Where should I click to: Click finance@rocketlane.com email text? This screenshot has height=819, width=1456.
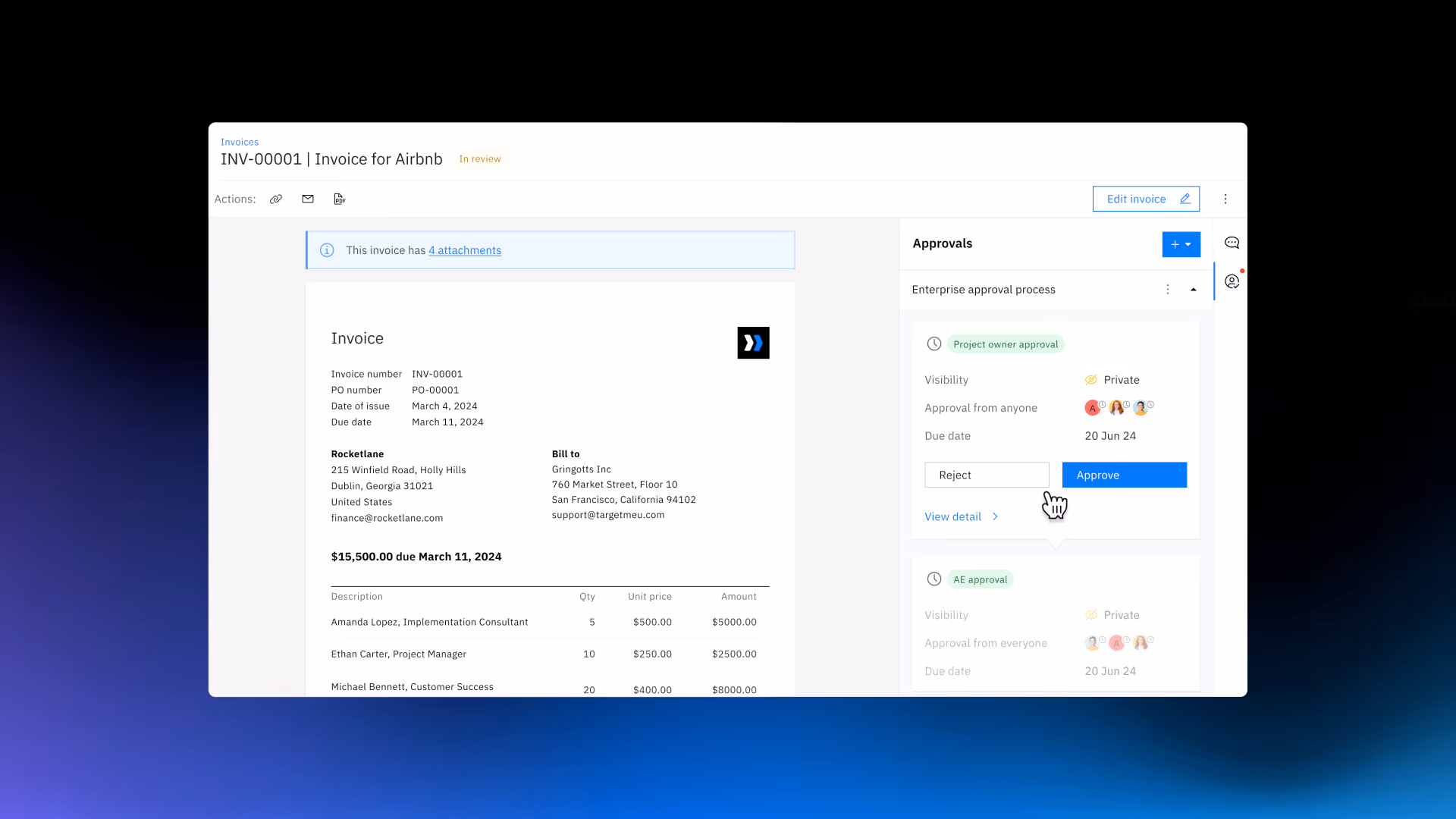(x=387, y=518)
